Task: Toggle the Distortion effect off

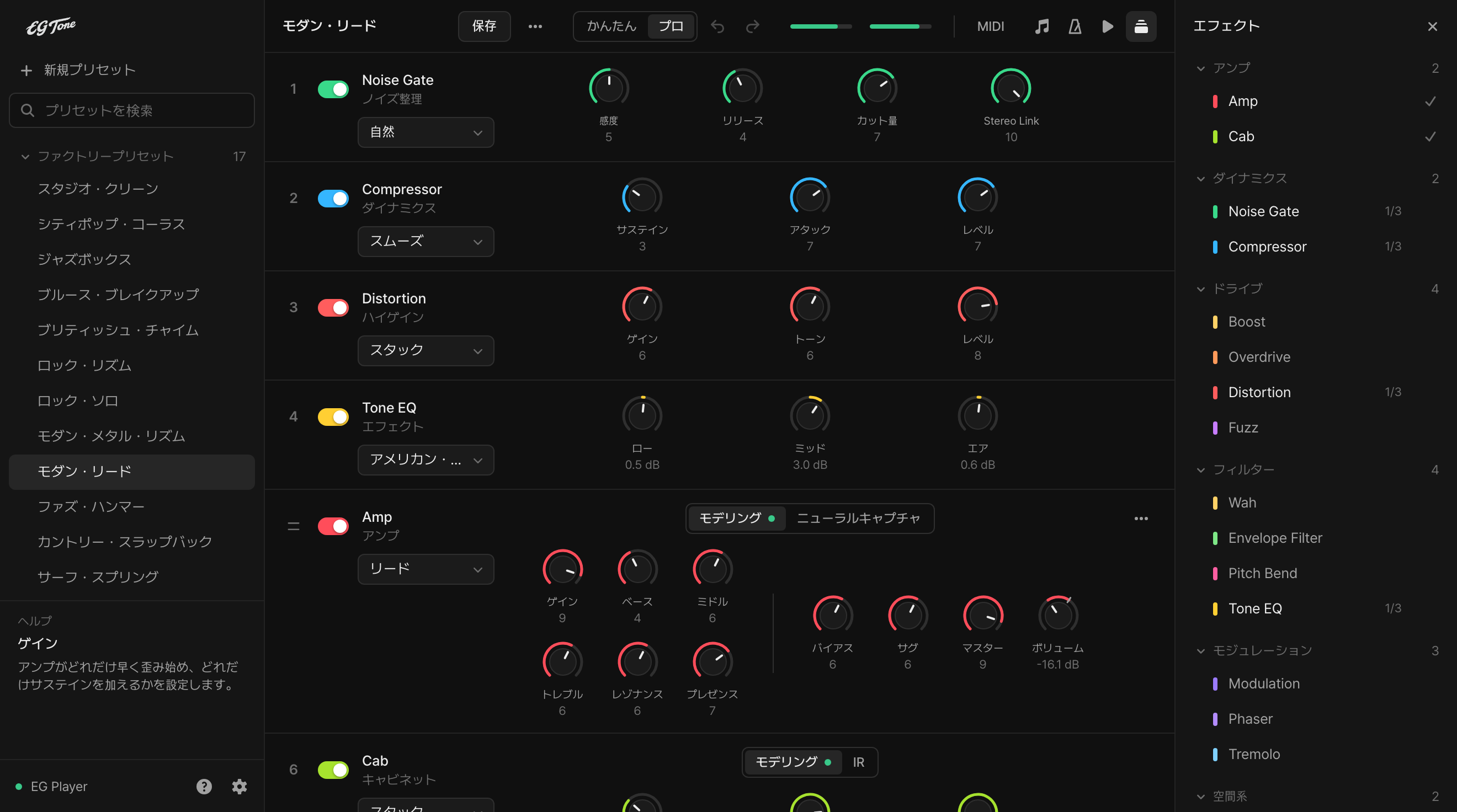Action: coord(333,307)
